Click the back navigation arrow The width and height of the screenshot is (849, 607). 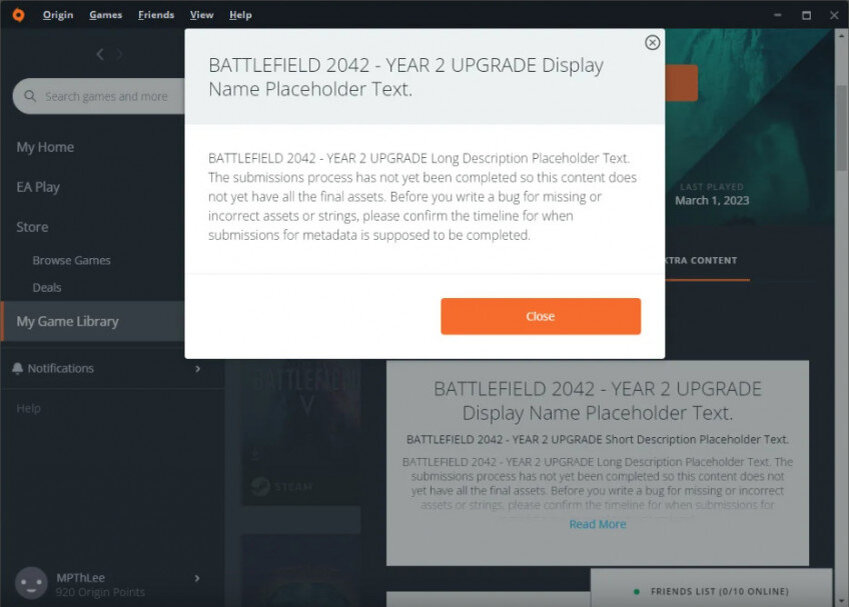[98, 55]
